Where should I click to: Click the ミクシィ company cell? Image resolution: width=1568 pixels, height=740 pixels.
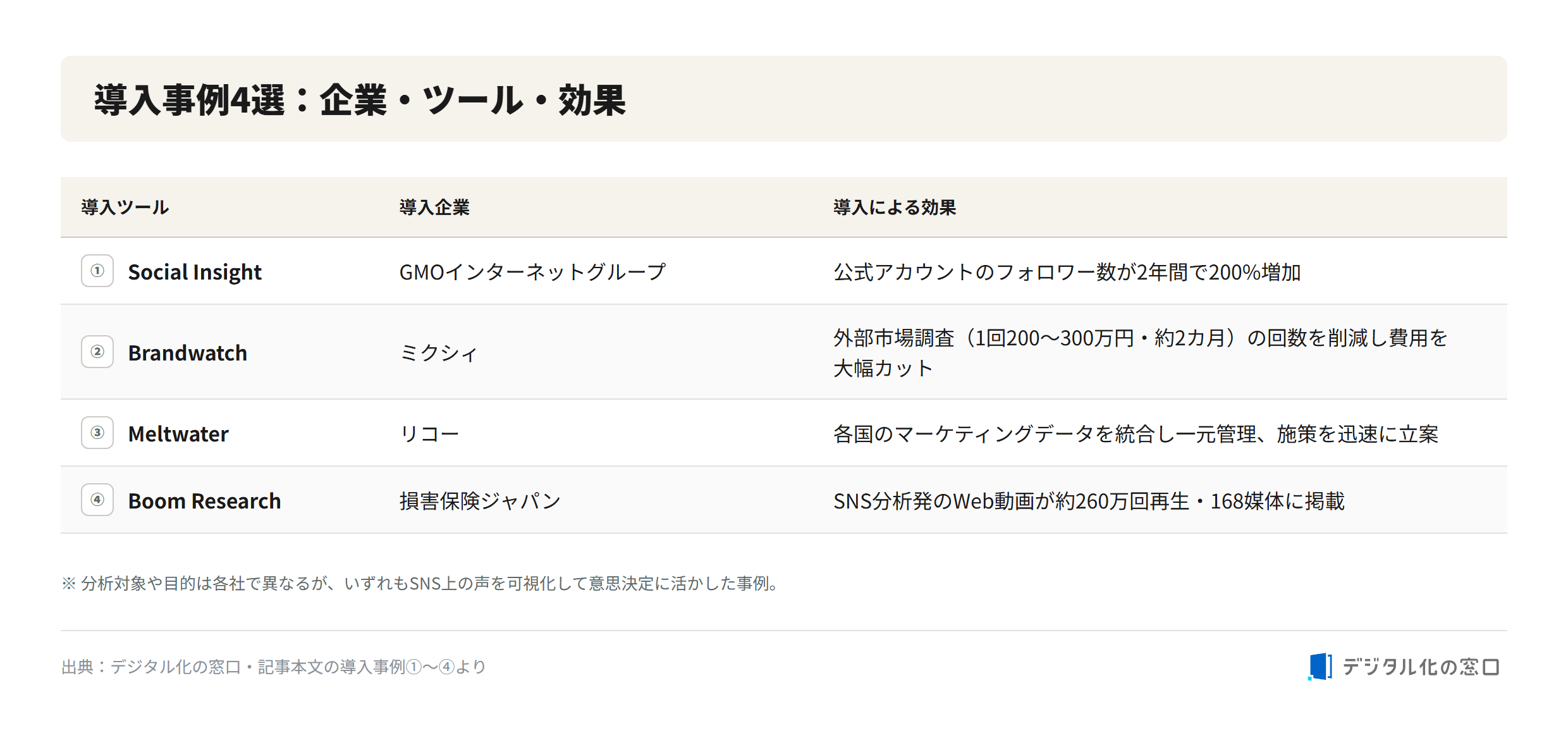tap(438, 353)
